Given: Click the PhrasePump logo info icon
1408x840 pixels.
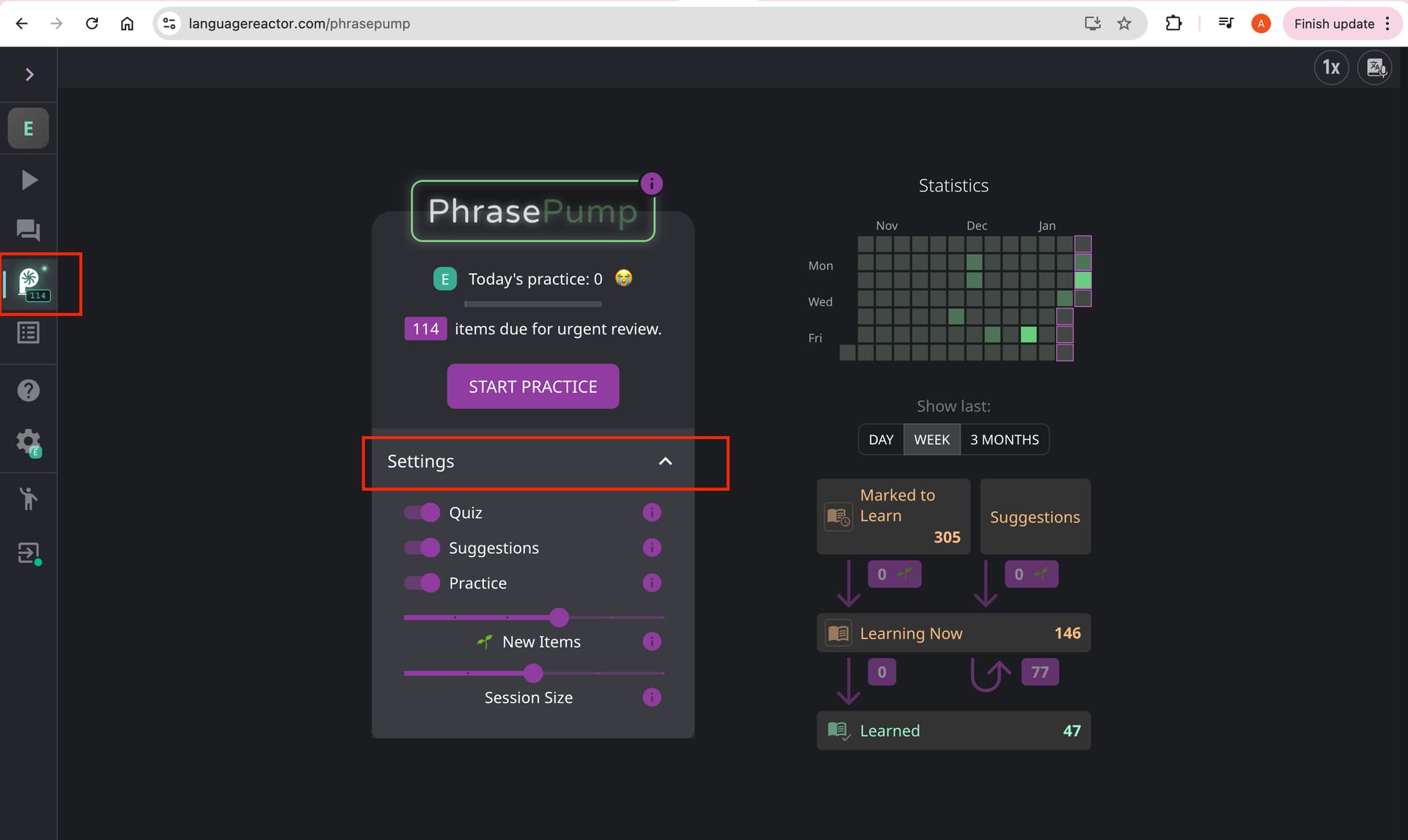Looking at the screenshot, I should tap(651, 183).
